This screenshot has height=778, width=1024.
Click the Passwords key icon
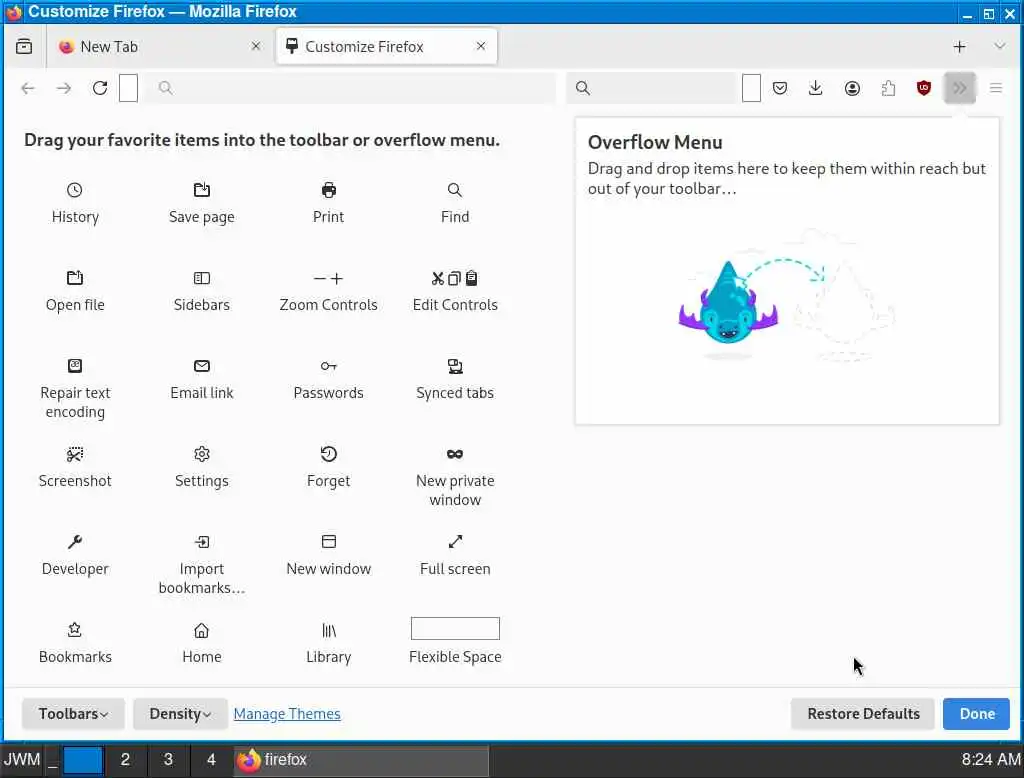pos(328,366)
